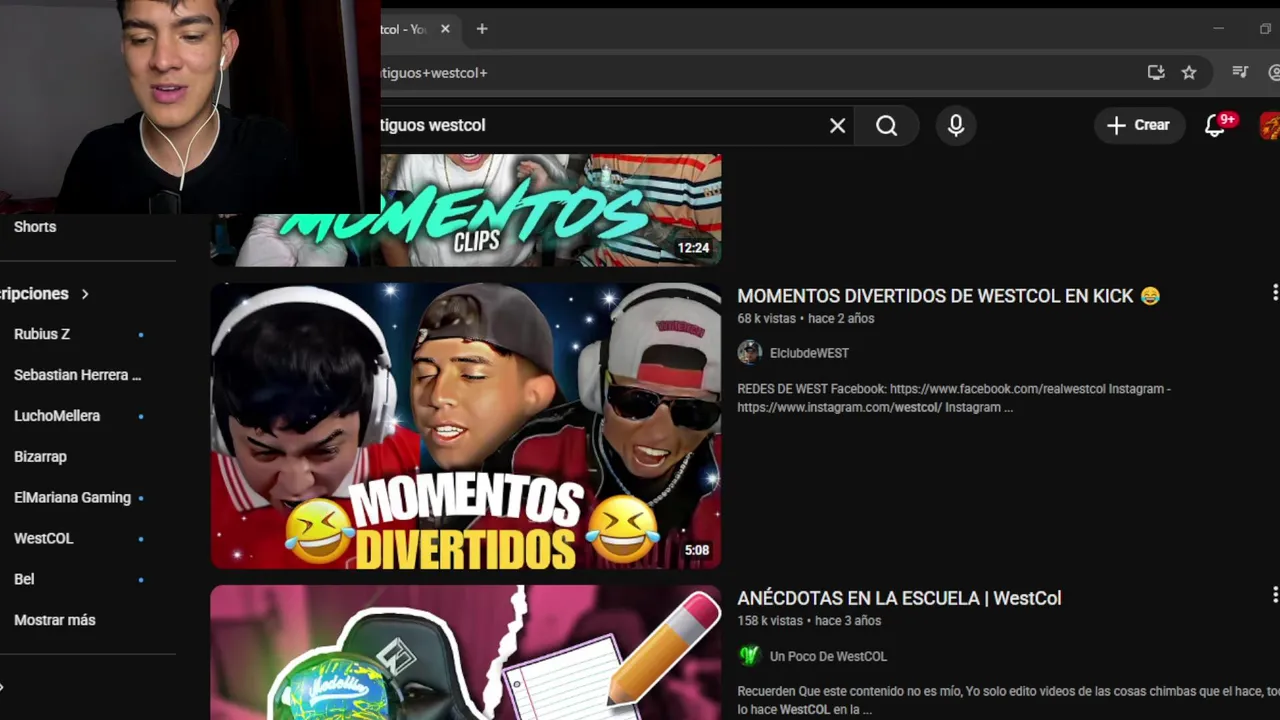Viewport: 1280px width, 720px height.
Task: Open ElclubdeWEST channel avatar
Action: click(x=749, y=353)
